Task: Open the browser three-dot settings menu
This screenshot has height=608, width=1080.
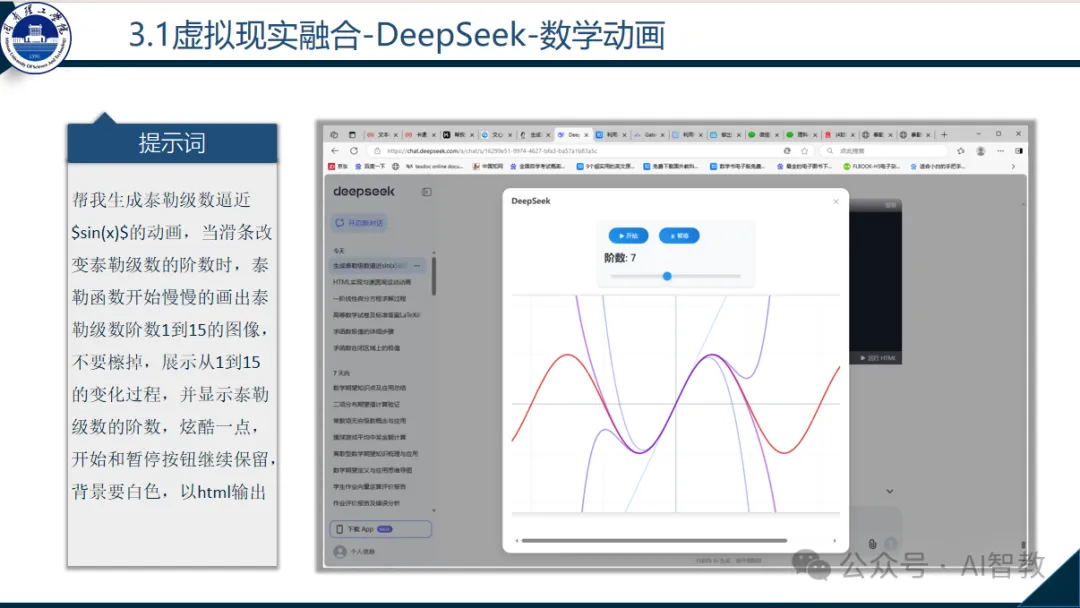Action: coord(1001,151)
